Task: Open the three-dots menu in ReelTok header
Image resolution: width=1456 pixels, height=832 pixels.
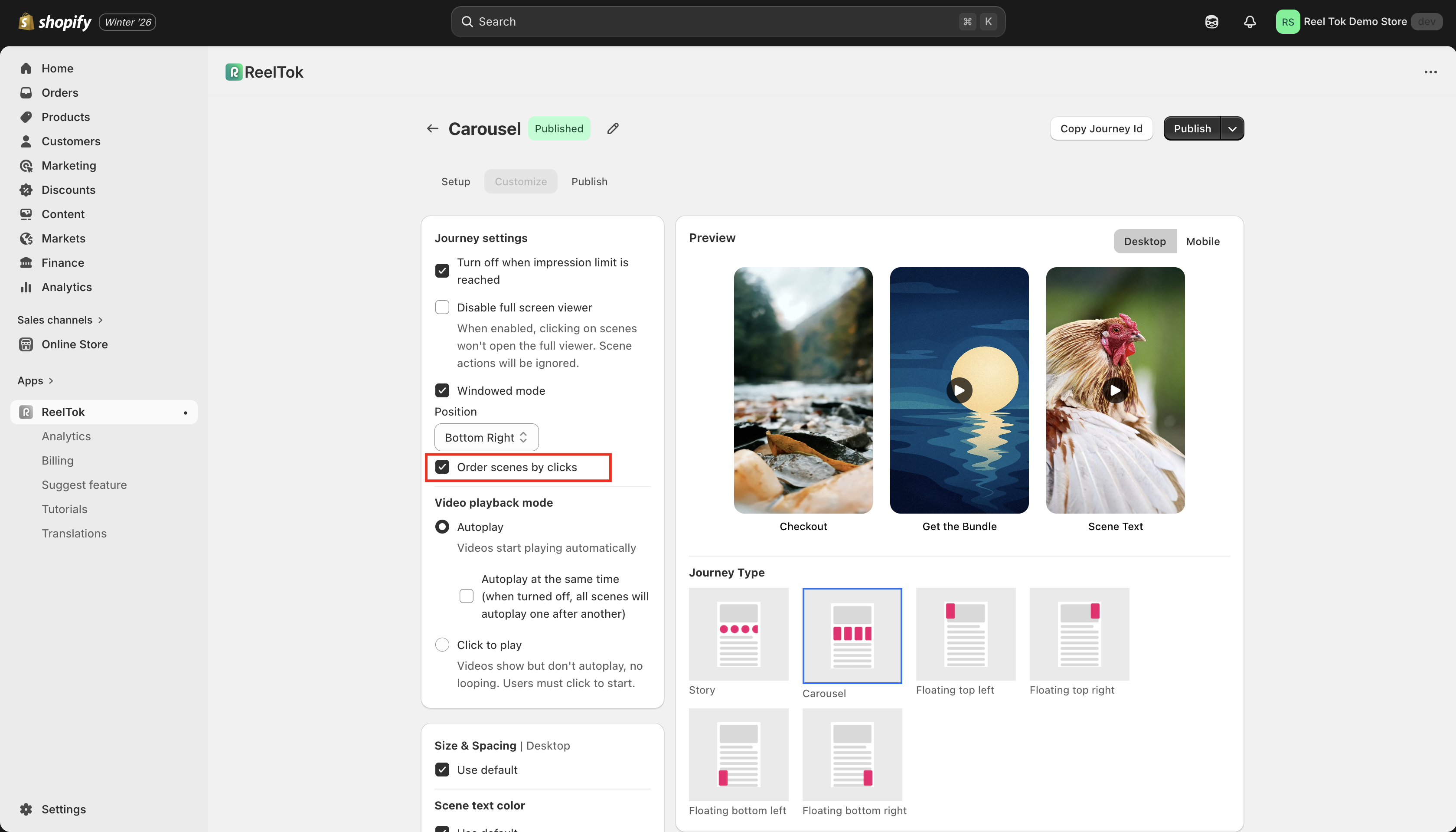Action: (x=1430, y=72)
